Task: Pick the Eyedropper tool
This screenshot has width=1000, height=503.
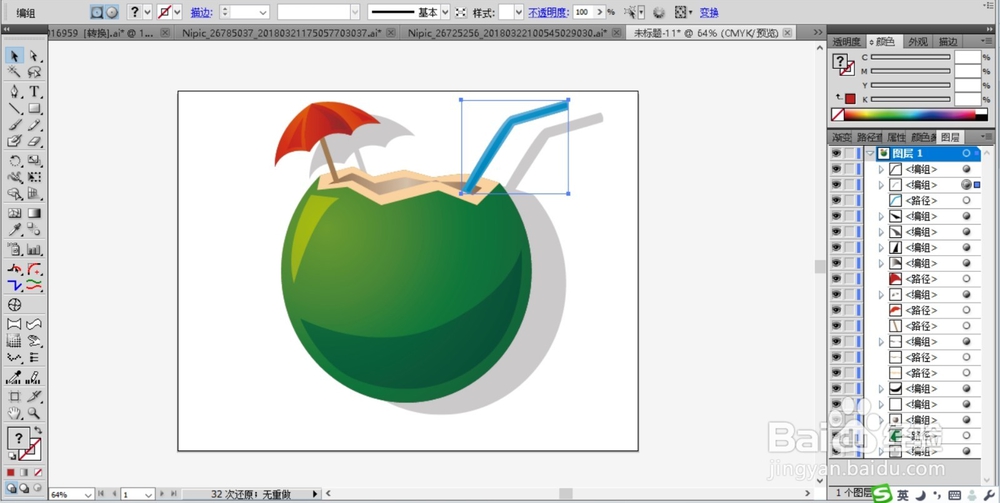Action: point(15,230)
